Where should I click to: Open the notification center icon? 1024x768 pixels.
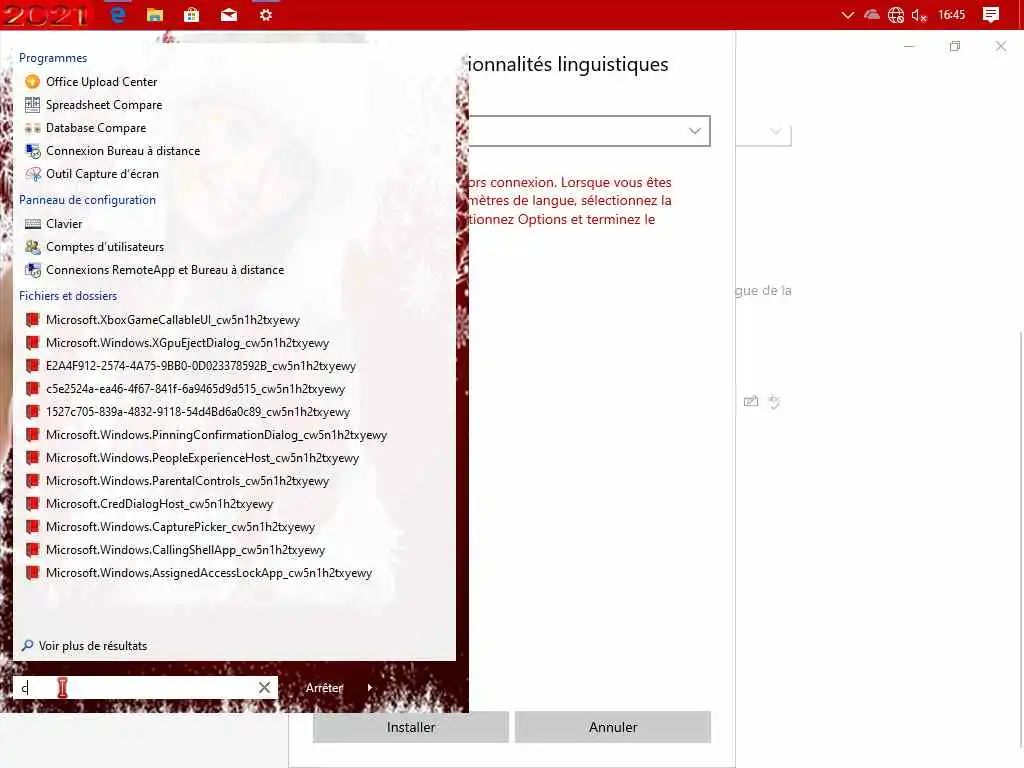coord(991,15)
